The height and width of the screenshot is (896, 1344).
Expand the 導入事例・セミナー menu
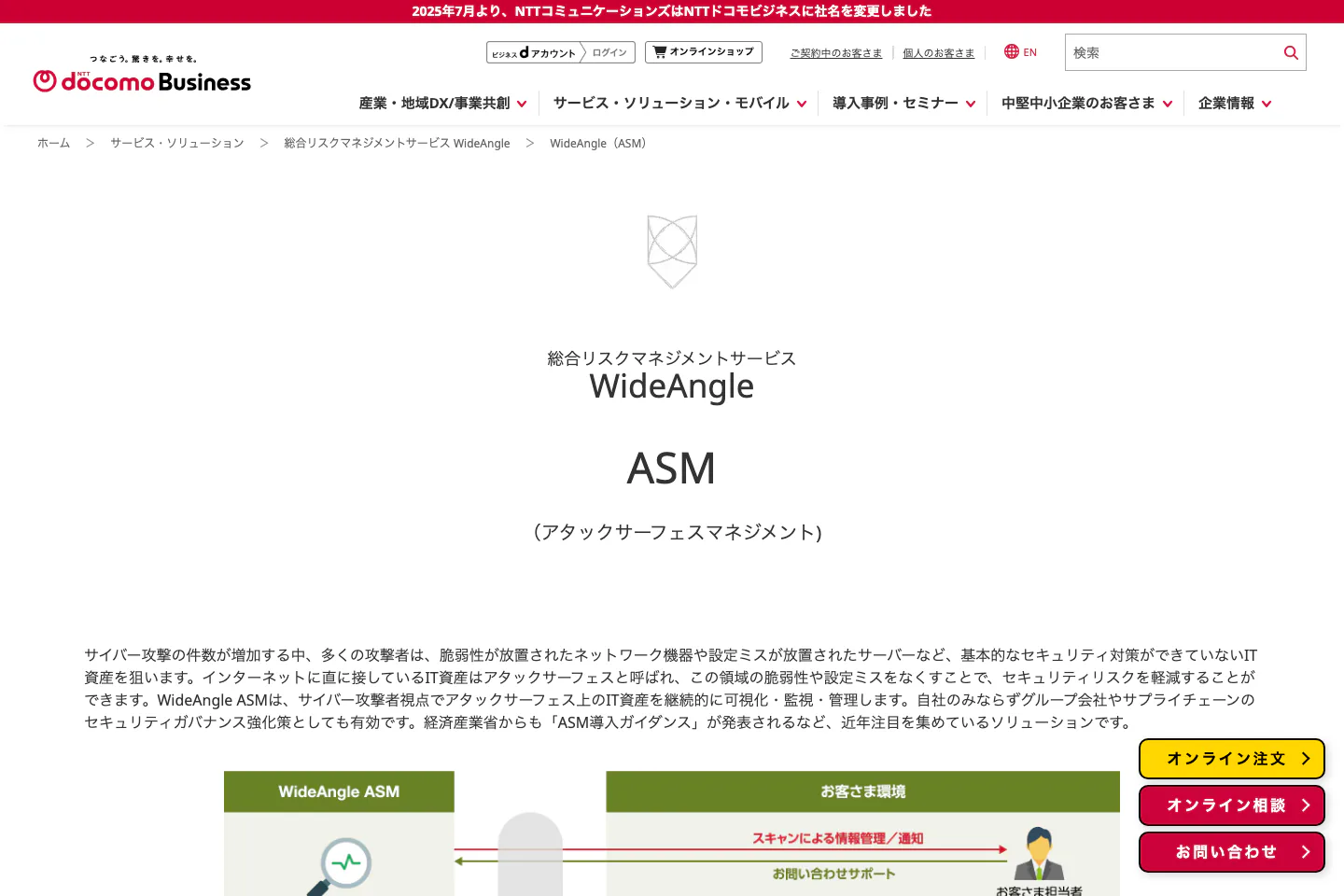click(x=903, y=104)
